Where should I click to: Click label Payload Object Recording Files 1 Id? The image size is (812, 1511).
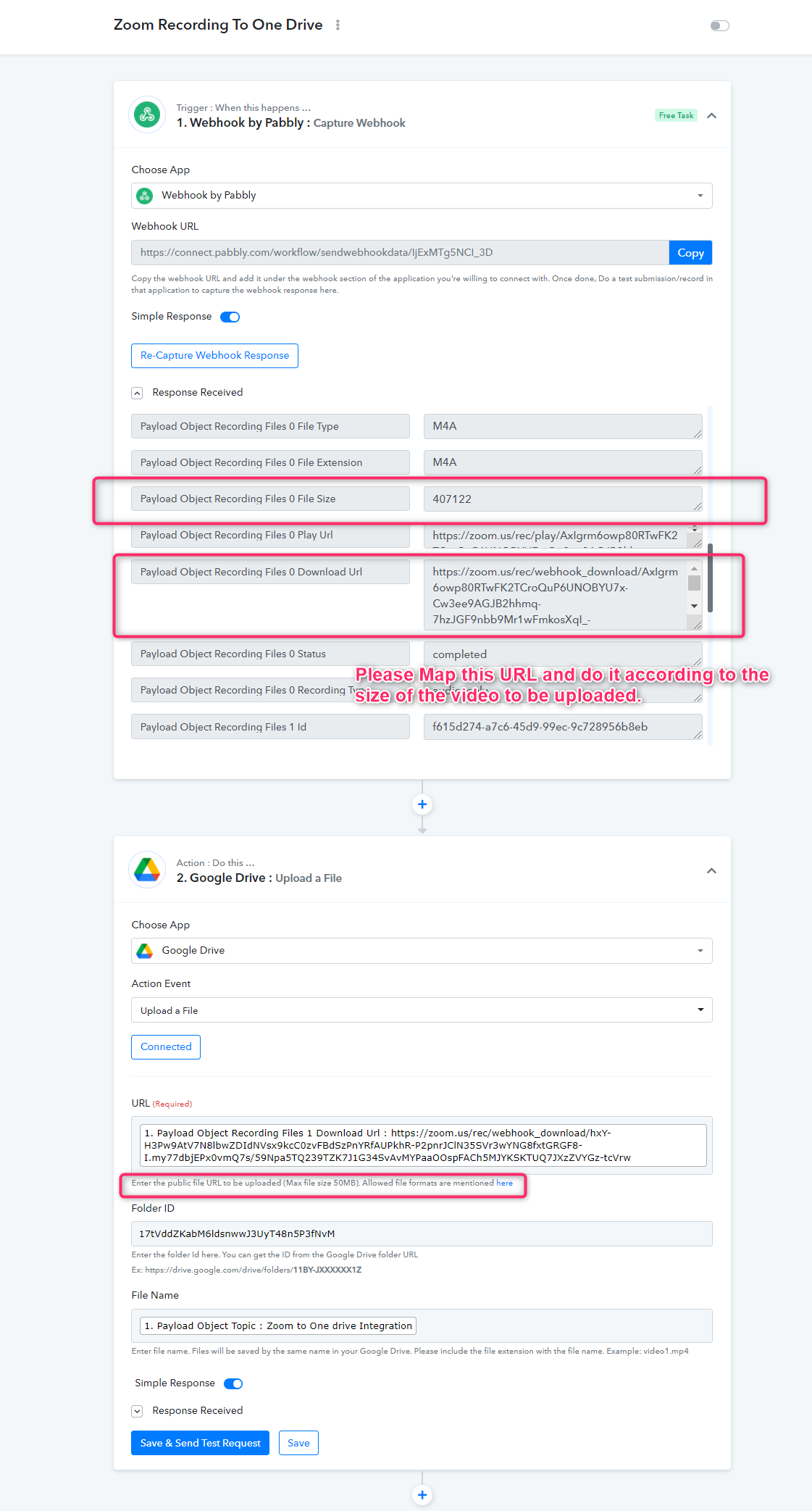(270, 727)
